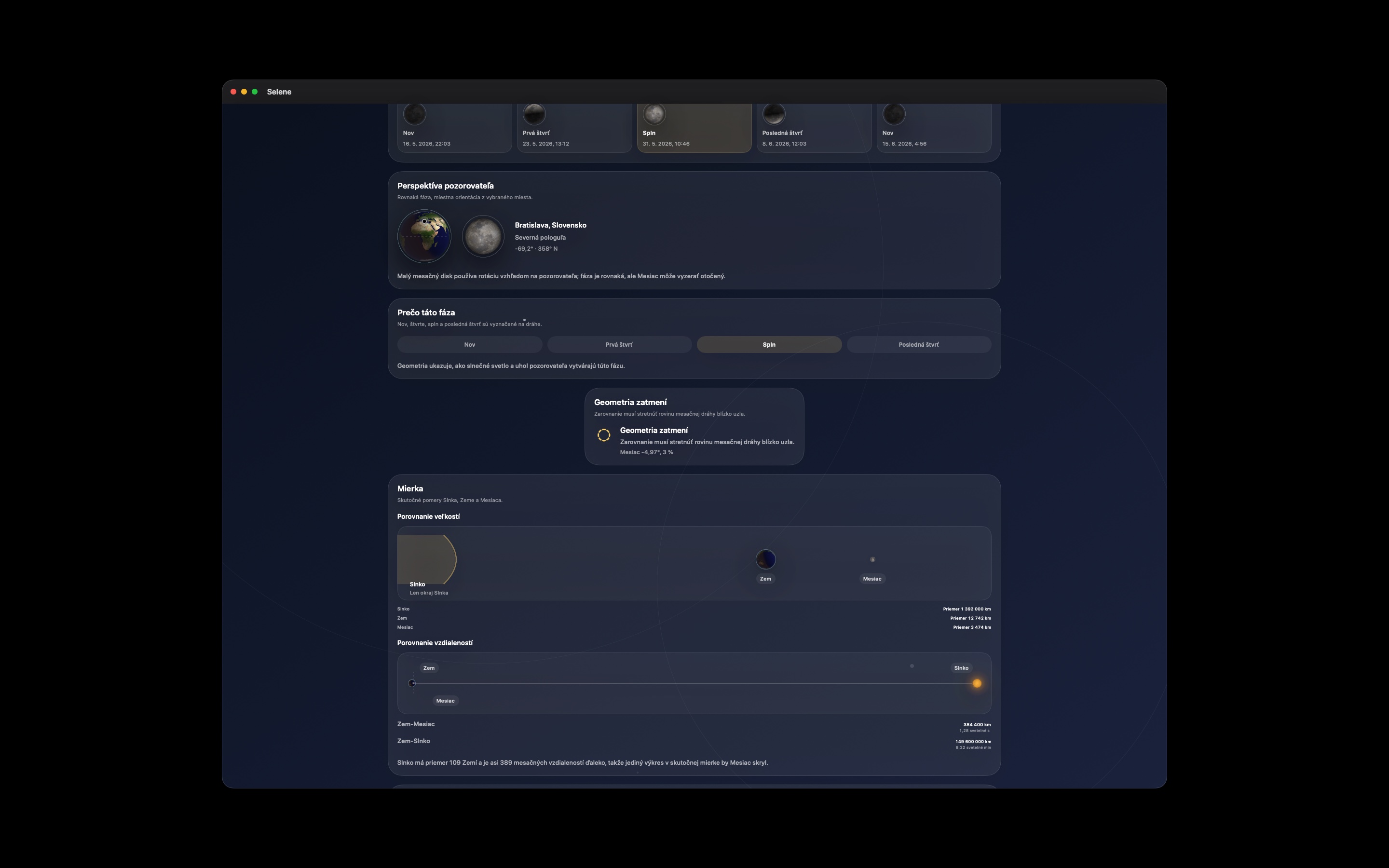This screenshot has width=1389, height=868.
Task: Click the moon icon on 15. 6. Nov card
Action: tap(894, 114)
